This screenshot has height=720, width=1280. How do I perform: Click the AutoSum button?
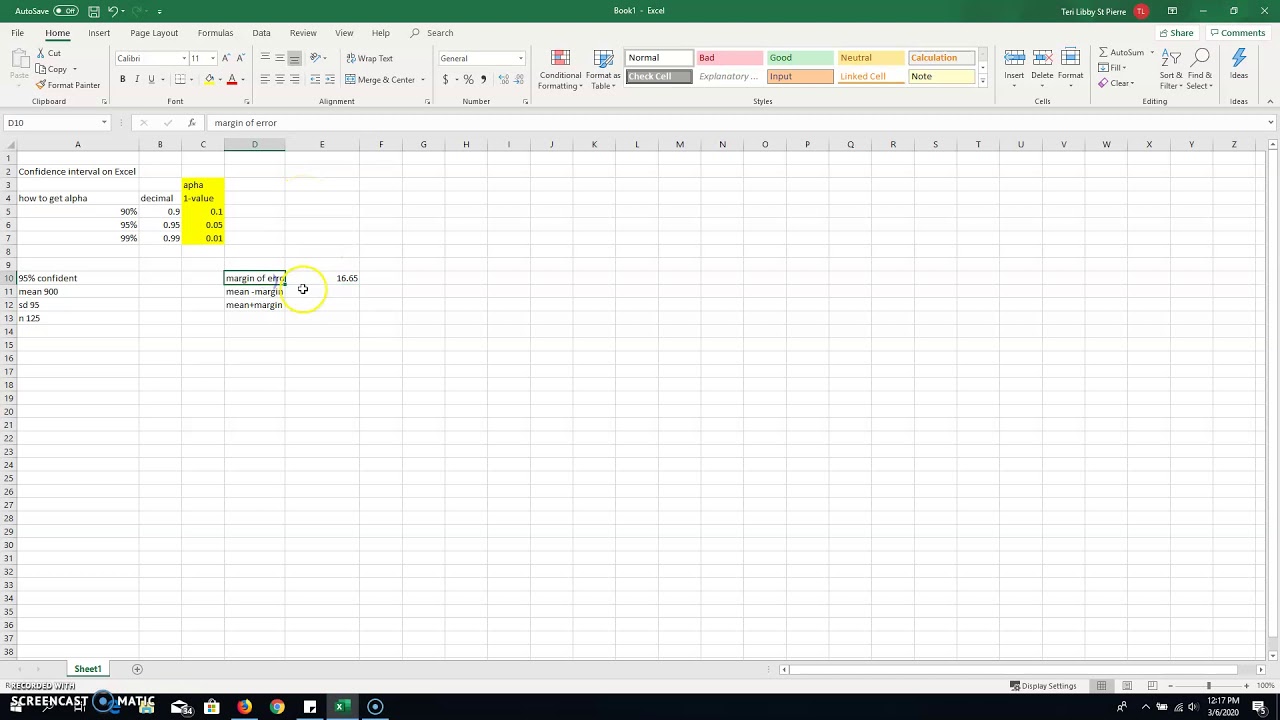(x=1121, y=52)
